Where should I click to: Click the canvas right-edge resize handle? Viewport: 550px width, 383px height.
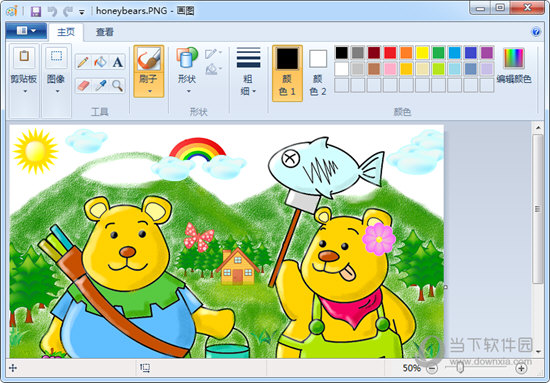(x=445, y=287)
